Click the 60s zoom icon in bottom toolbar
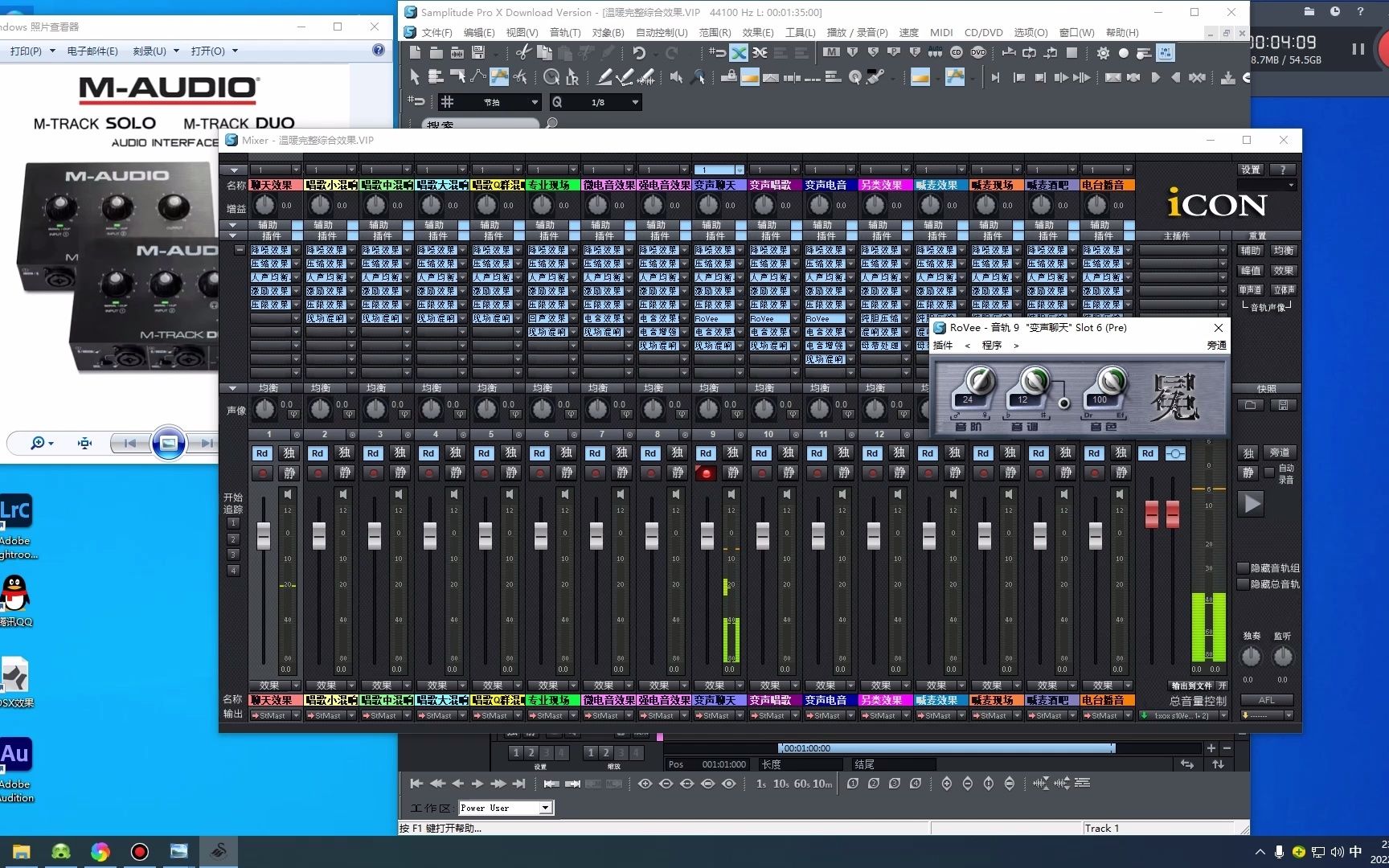The height and width of the screenshot is (868, 1389). [801, 784]
